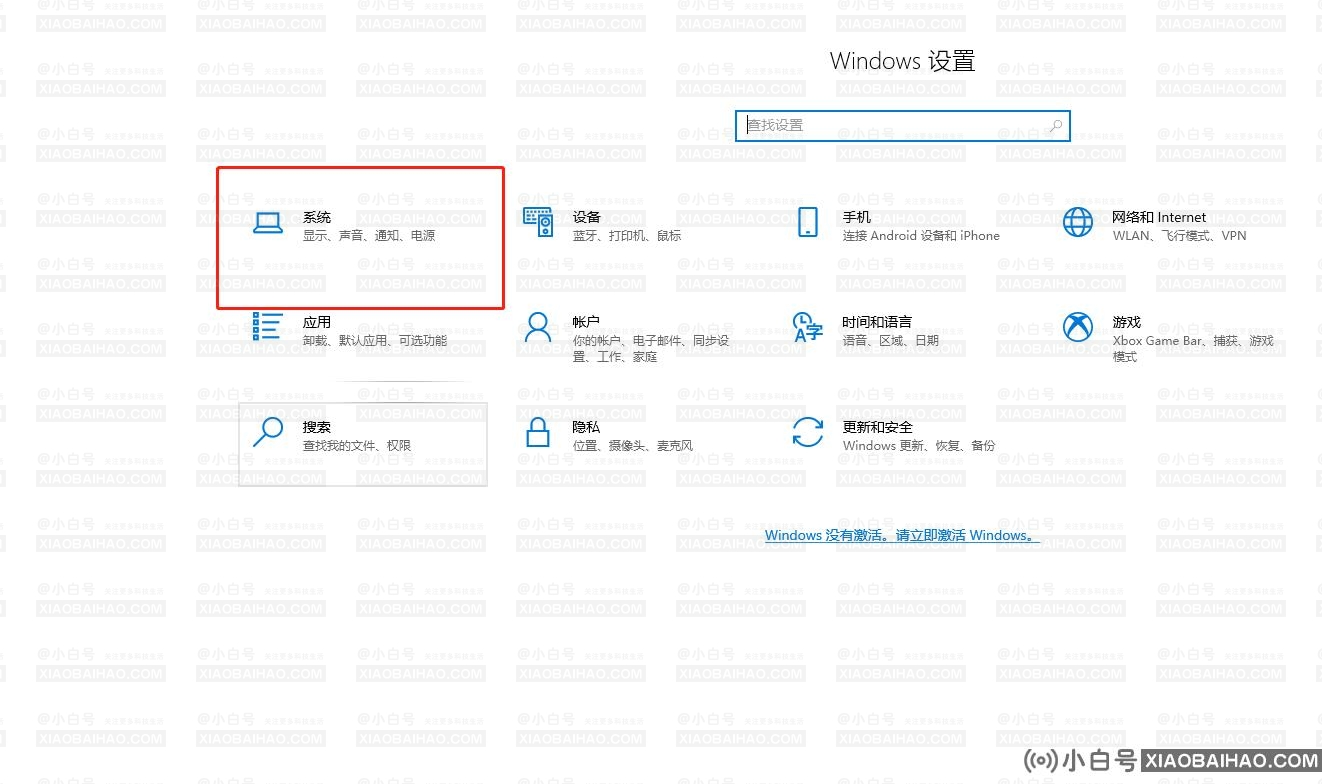This screenshot has height=784, width=1322.
Task: Select the 手机 heading
Action: pos(856,217)
